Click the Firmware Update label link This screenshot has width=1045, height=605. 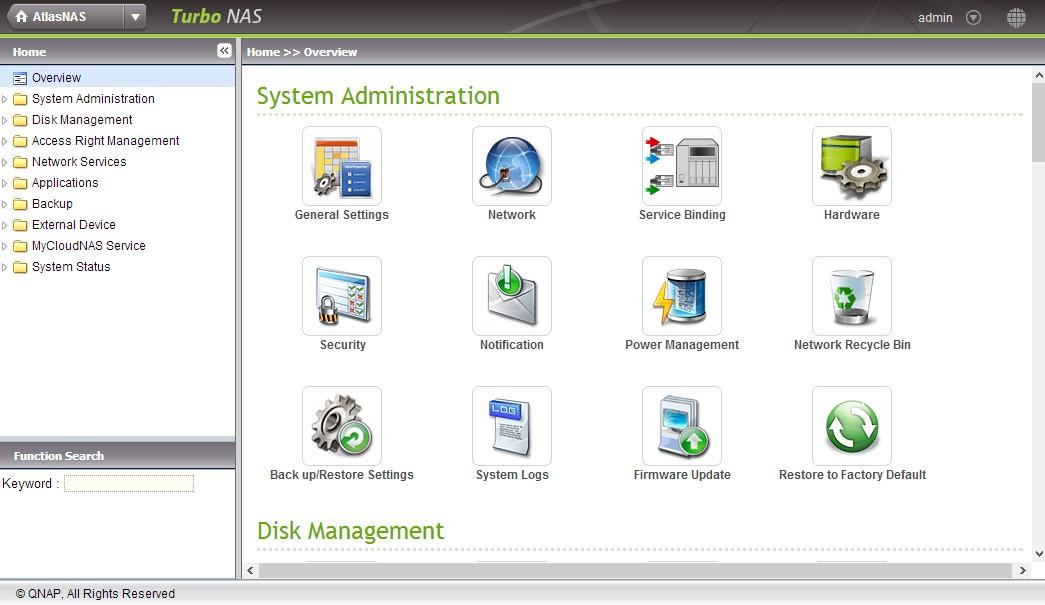pos(682,474)
